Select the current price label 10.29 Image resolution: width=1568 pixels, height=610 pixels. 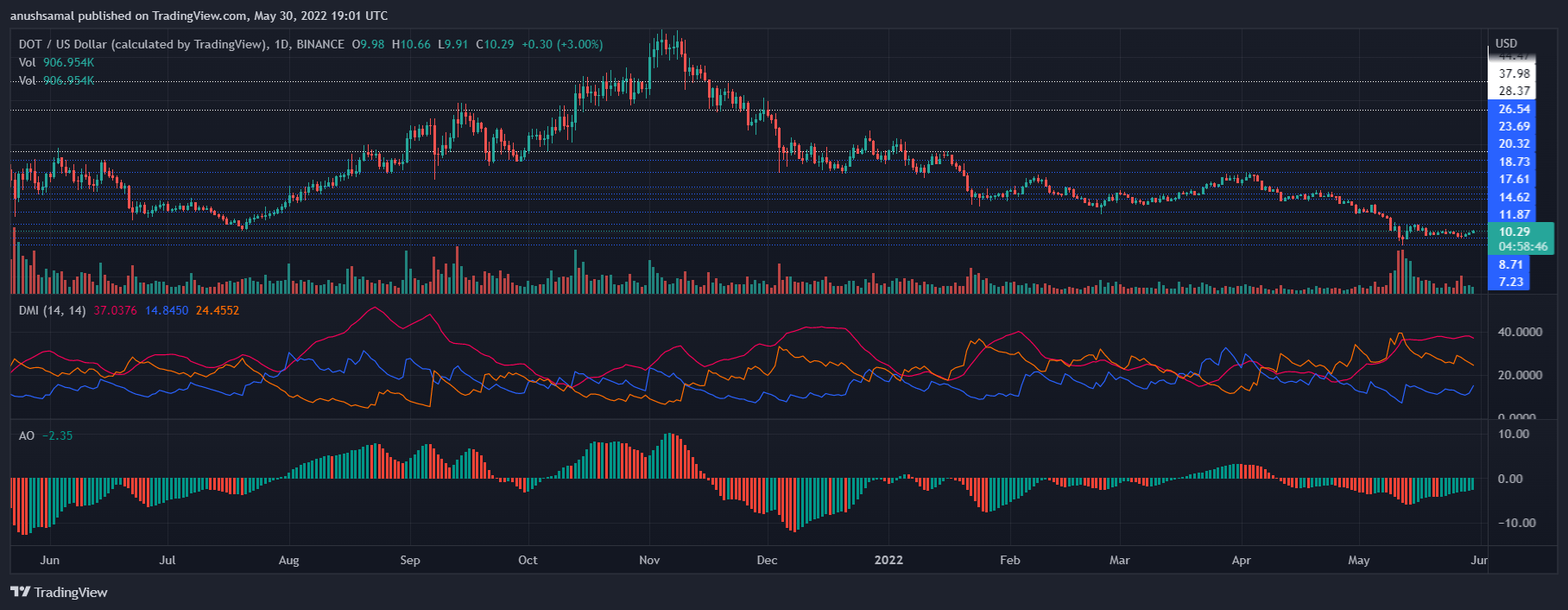pyautogui.click(x=1514, y=232)
